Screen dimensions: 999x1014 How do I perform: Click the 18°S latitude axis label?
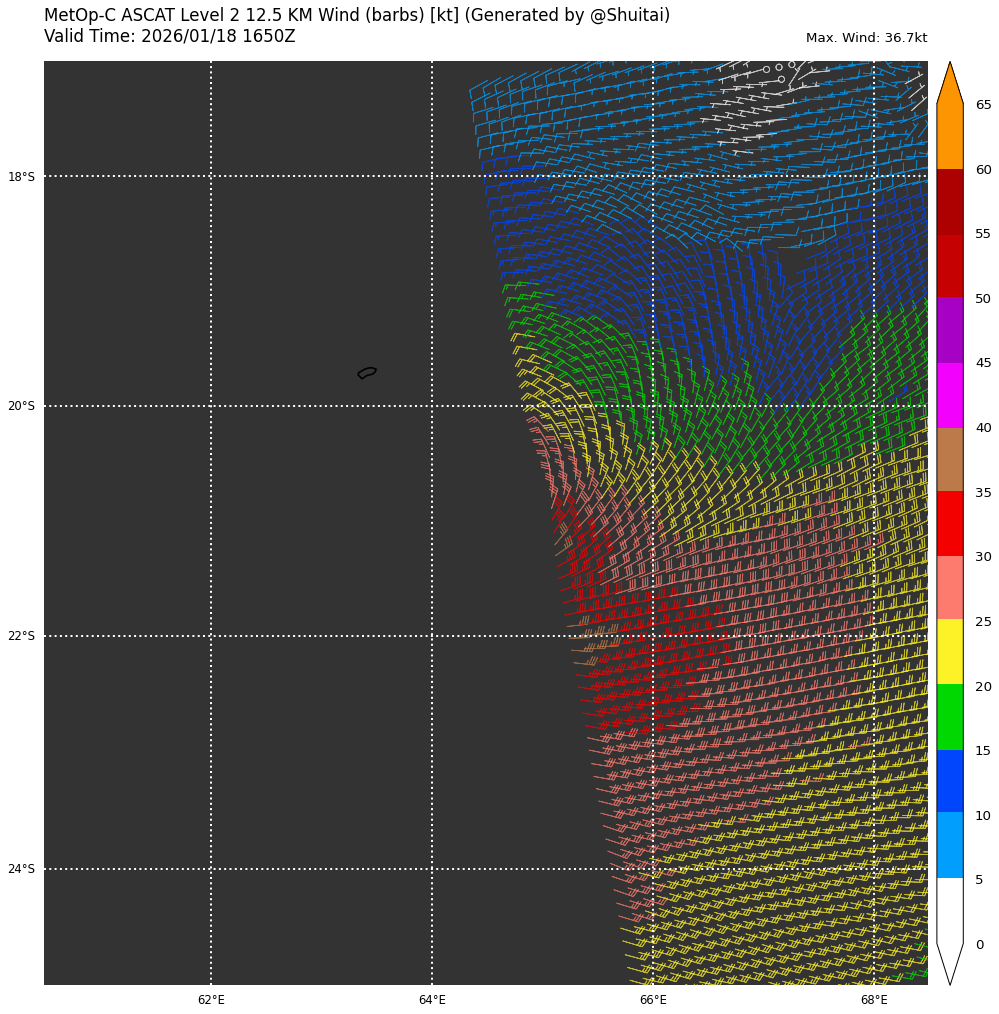[21, 177]
